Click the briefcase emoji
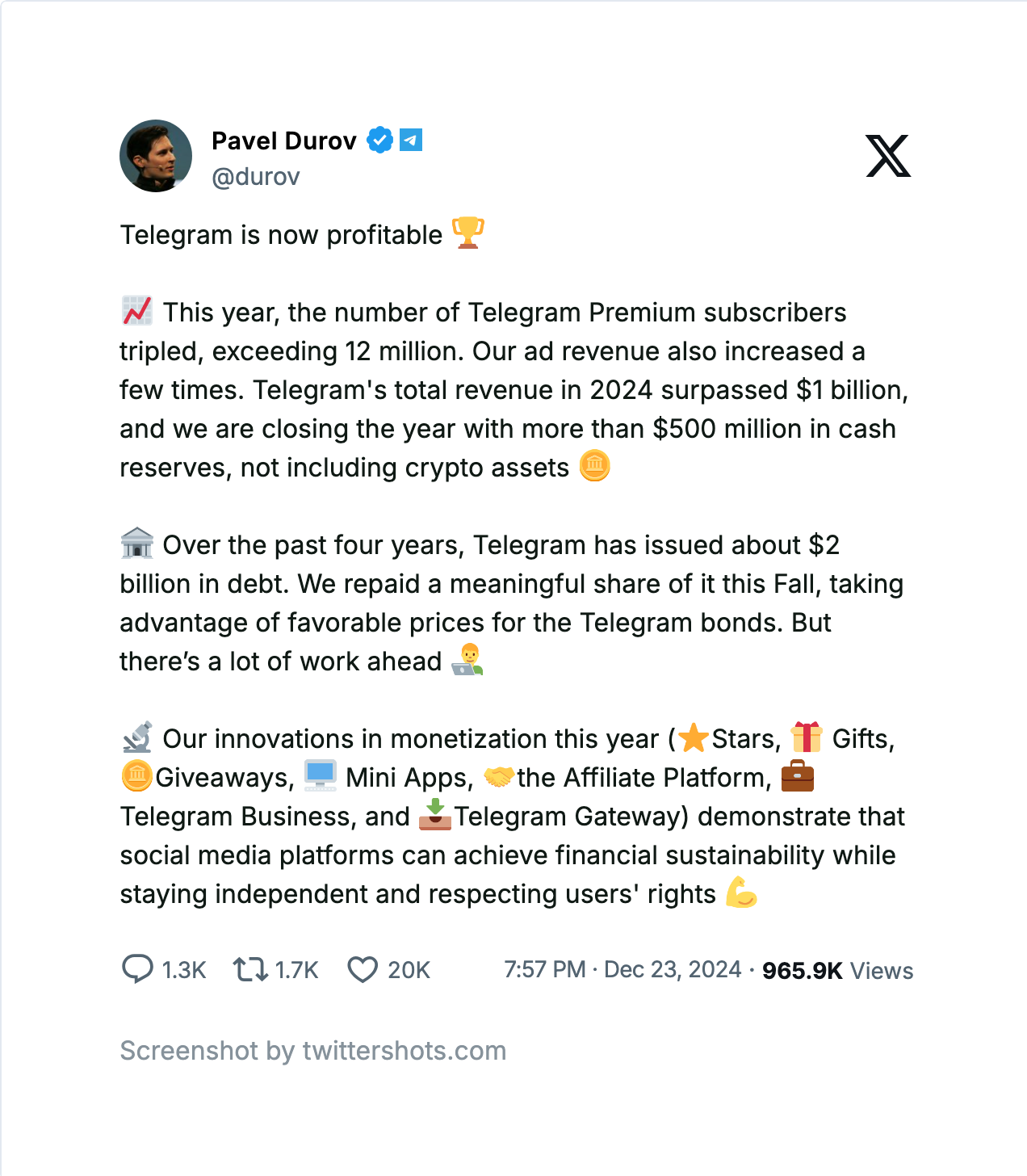 pos(798,776)
